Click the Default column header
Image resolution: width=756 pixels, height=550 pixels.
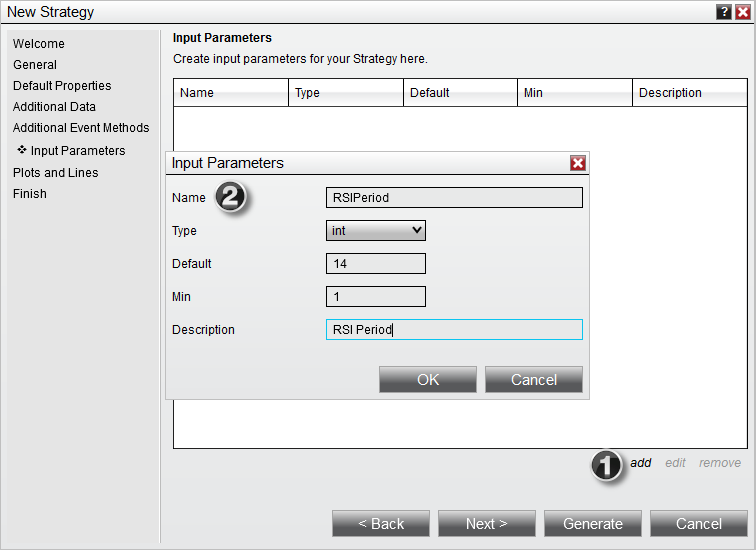click(x=460, y=93)
